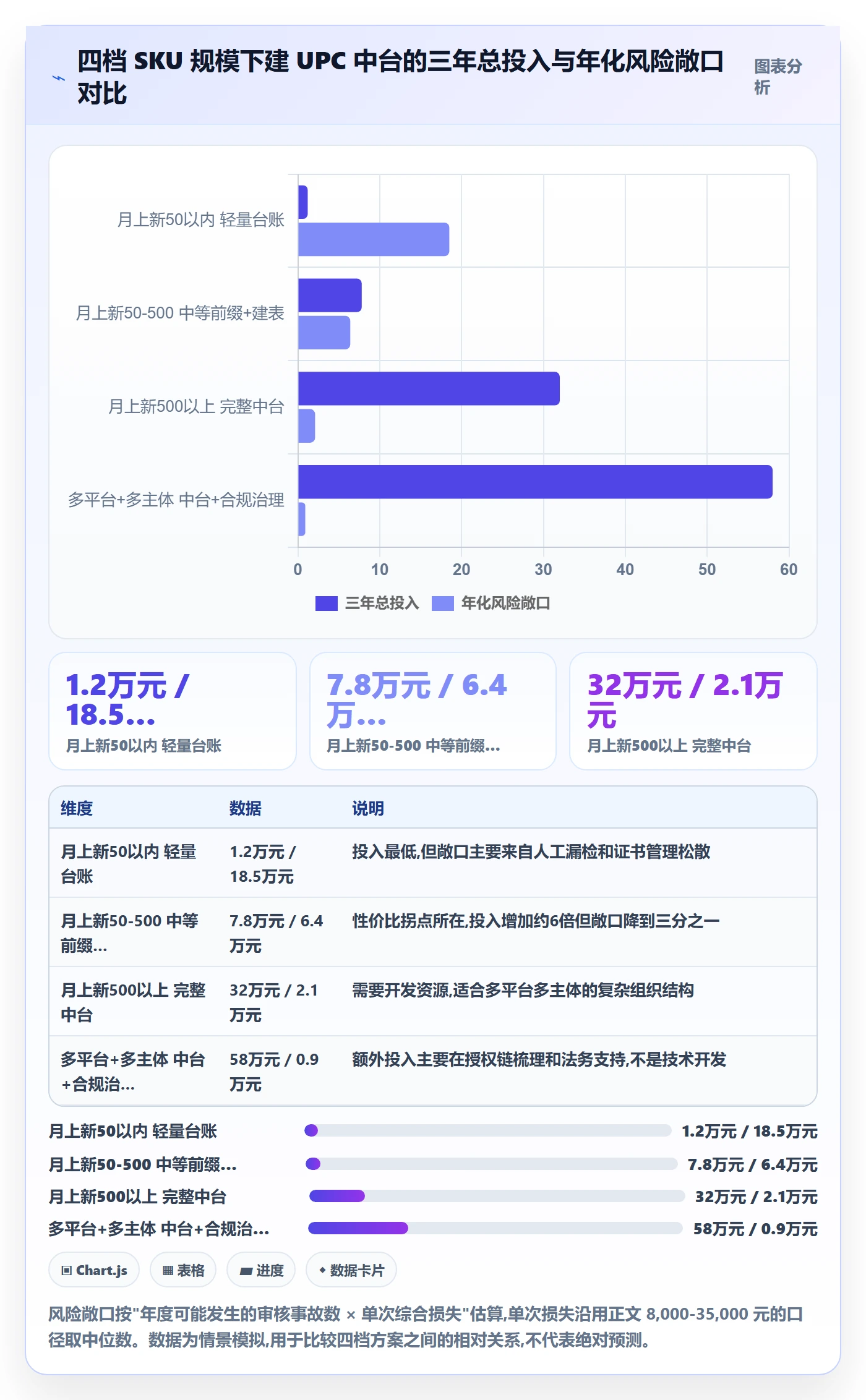The width and height of the screenshot is (866, 1400).
Task: Click the 维度 column header
Action: (77, 808)
